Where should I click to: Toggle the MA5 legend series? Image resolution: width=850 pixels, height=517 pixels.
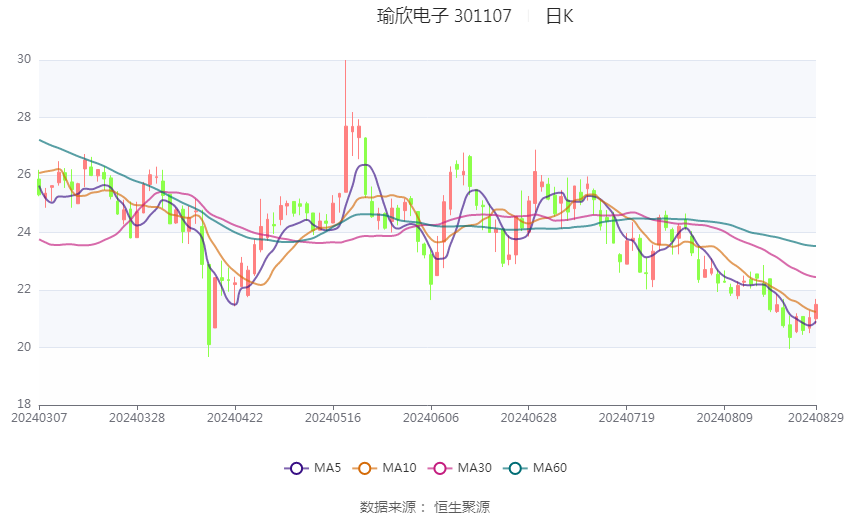313,468
